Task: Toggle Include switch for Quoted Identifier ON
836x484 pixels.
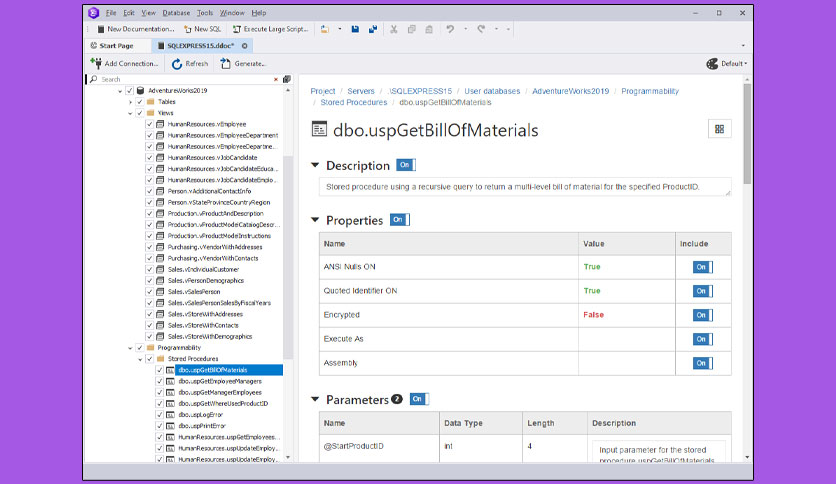Action: (703, 291)
